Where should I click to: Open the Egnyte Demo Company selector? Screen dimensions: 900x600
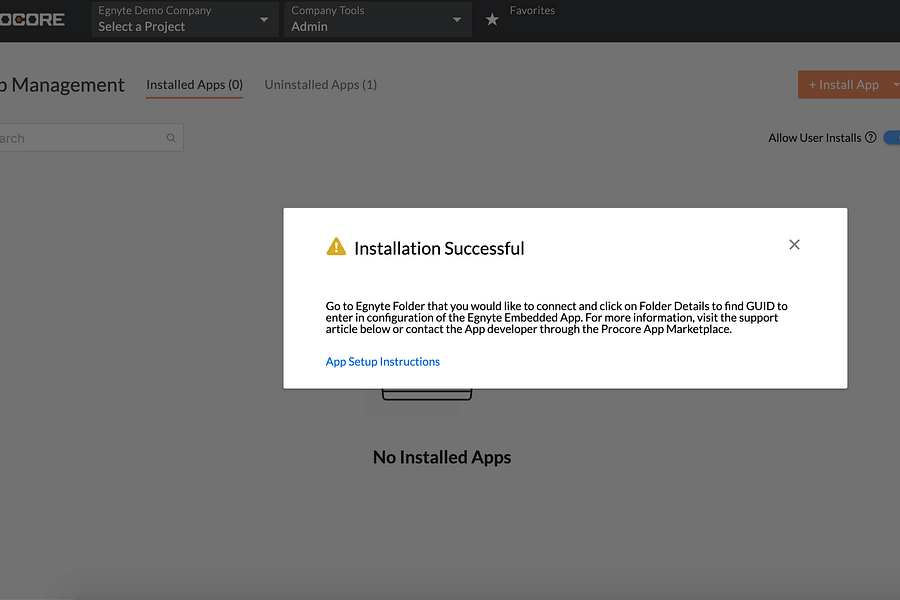184,18
